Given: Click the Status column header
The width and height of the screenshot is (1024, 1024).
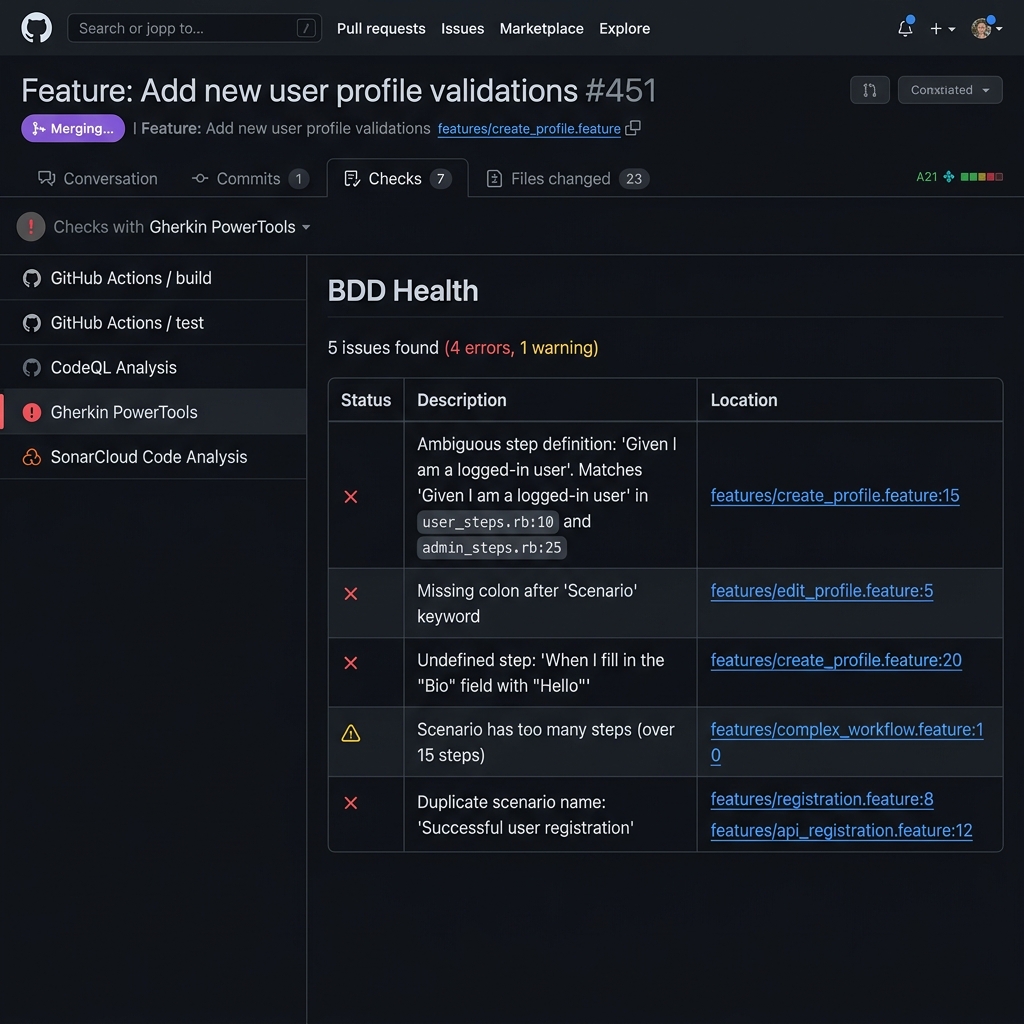Looking at the screenshot, I should [x=366, y=400].
